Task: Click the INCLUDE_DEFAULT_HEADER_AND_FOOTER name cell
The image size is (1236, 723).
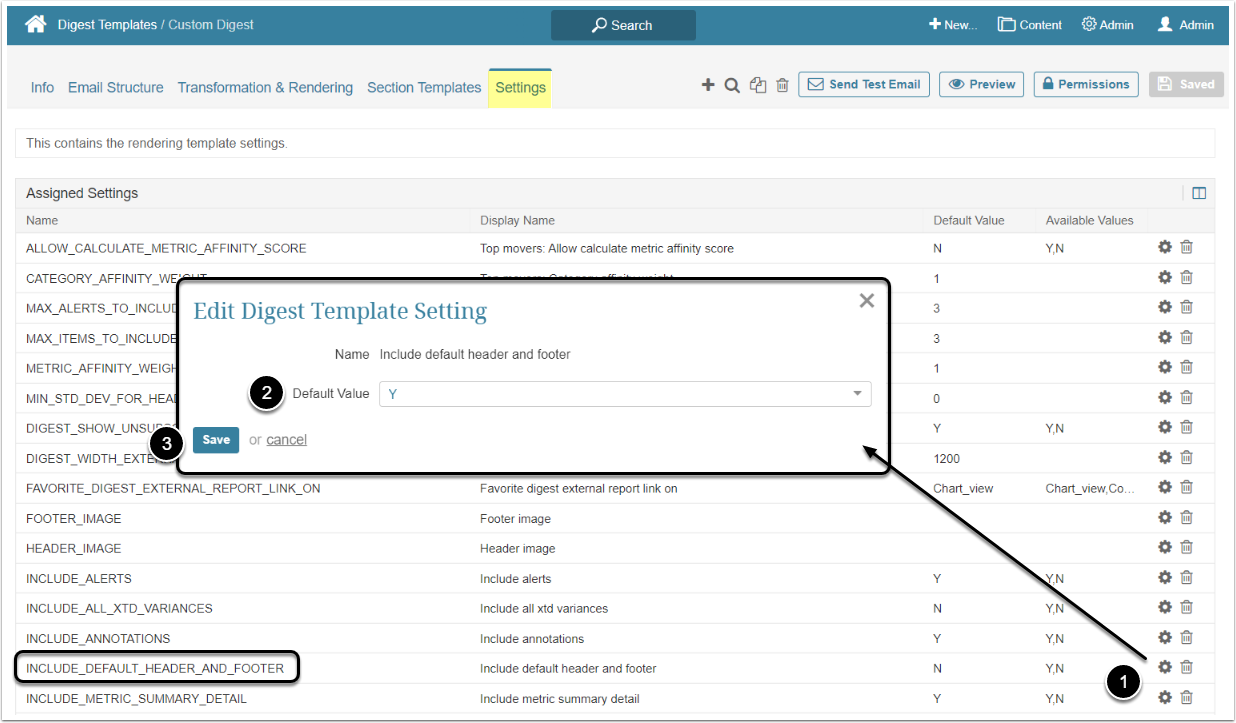Action: click(x=155, y=668)
